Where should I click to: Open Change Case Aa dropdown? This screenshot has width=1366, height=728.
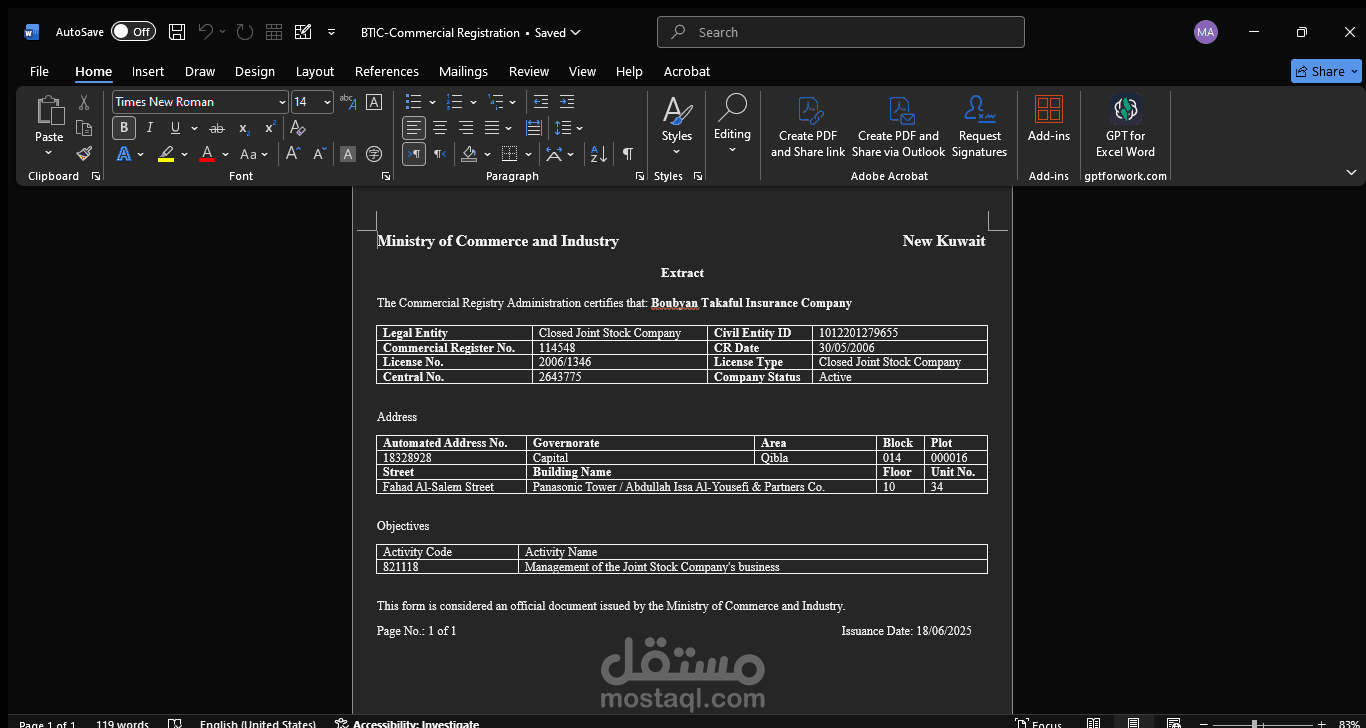coord(254,154)
